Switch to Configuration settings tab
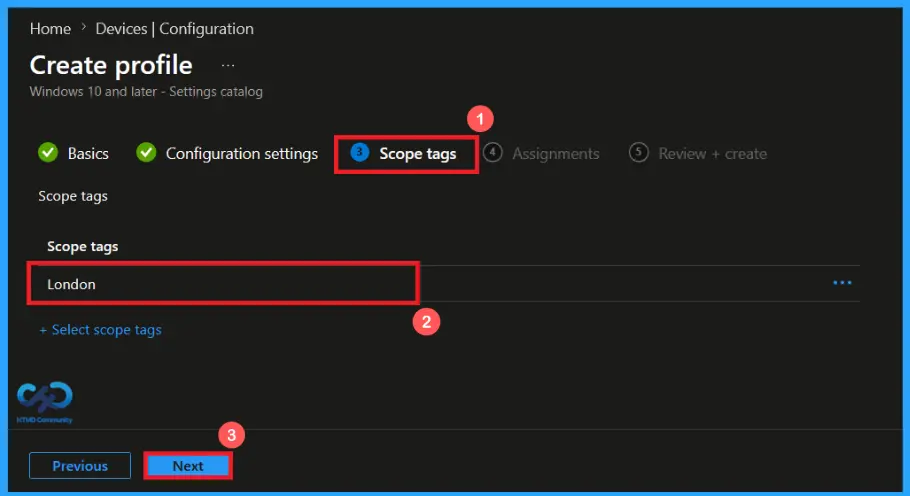This screenshot has width=910, height=496. point(227,153)
